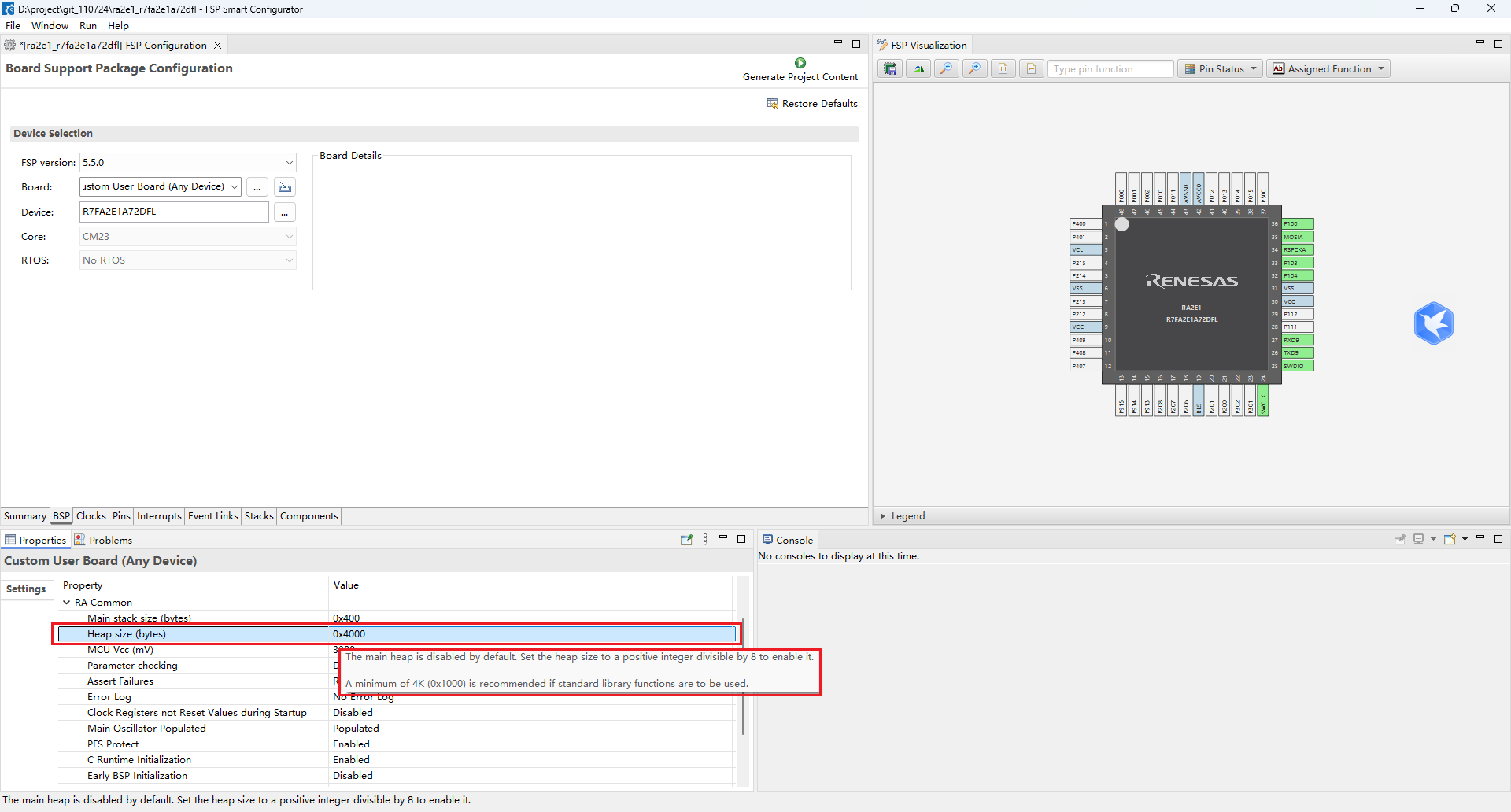Click the SWDIO pin on chip diagram
Screen dimensions: 1511x812
coord(1298,366)
